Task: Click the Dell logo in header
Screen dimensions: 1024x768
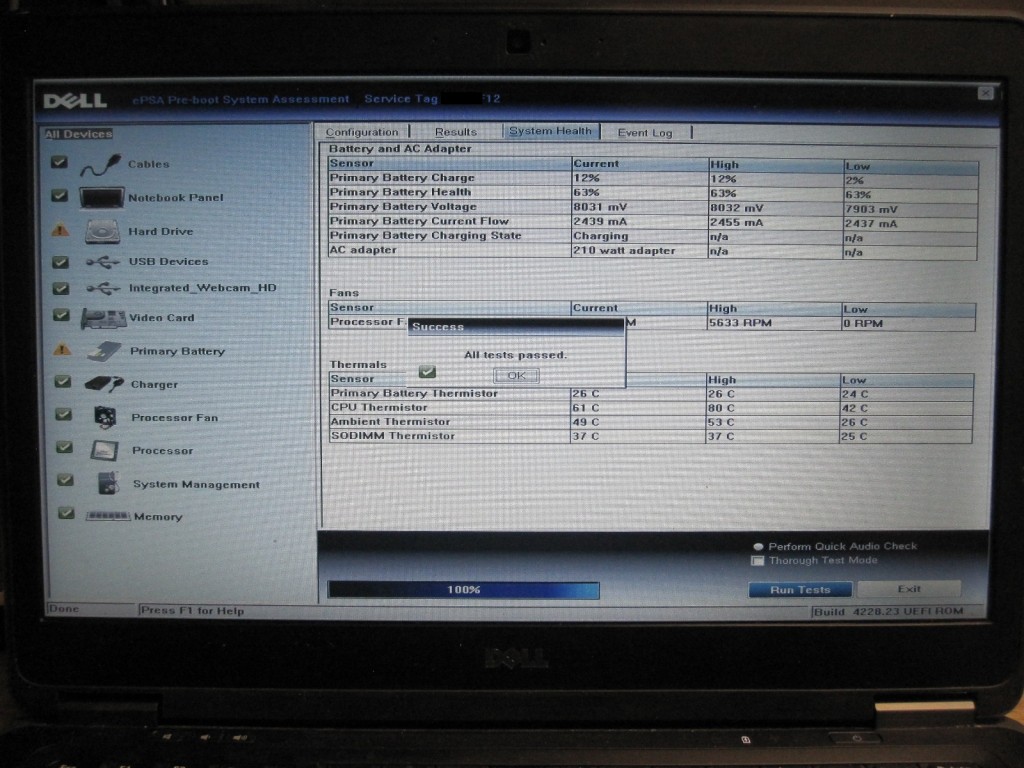Action: [75, 101]
